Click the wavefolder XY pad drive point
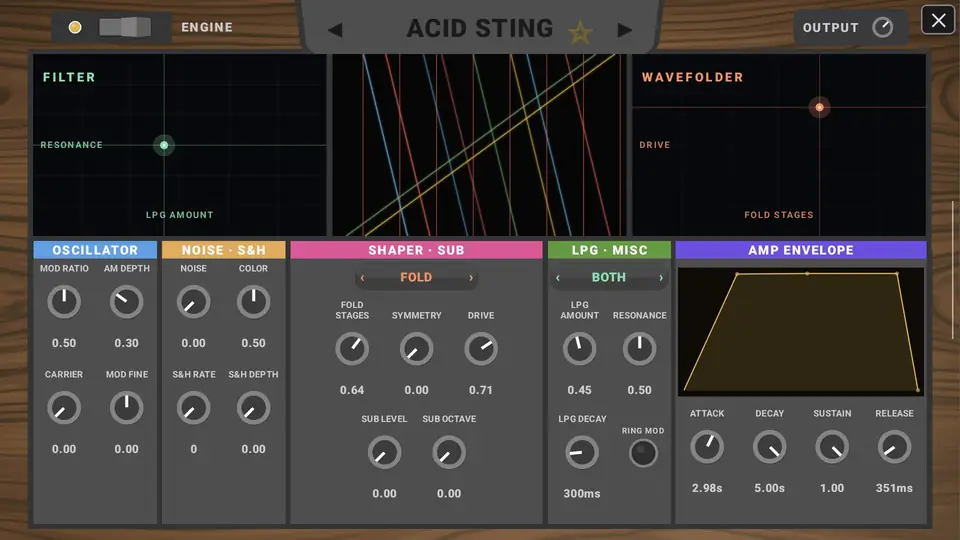This screenshot has height=540, width=960. click(819, 108)
